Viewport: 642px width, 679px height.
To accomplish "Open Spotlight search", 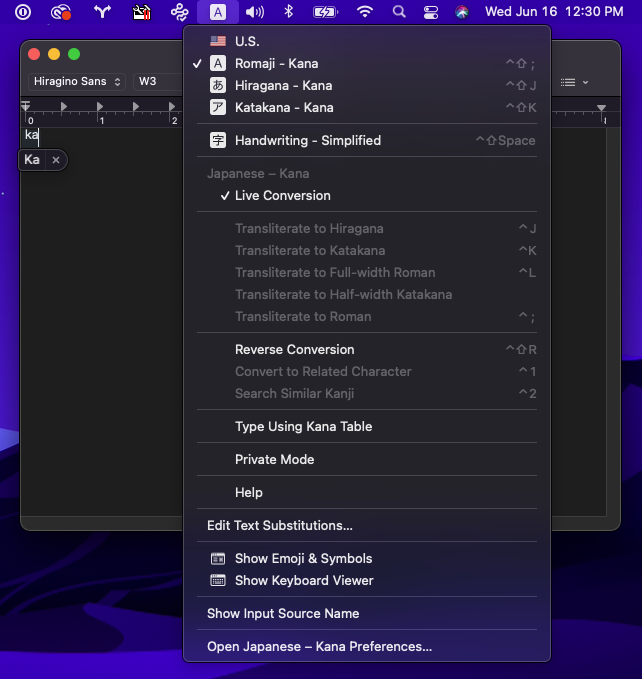I will (x=399, y=12).
